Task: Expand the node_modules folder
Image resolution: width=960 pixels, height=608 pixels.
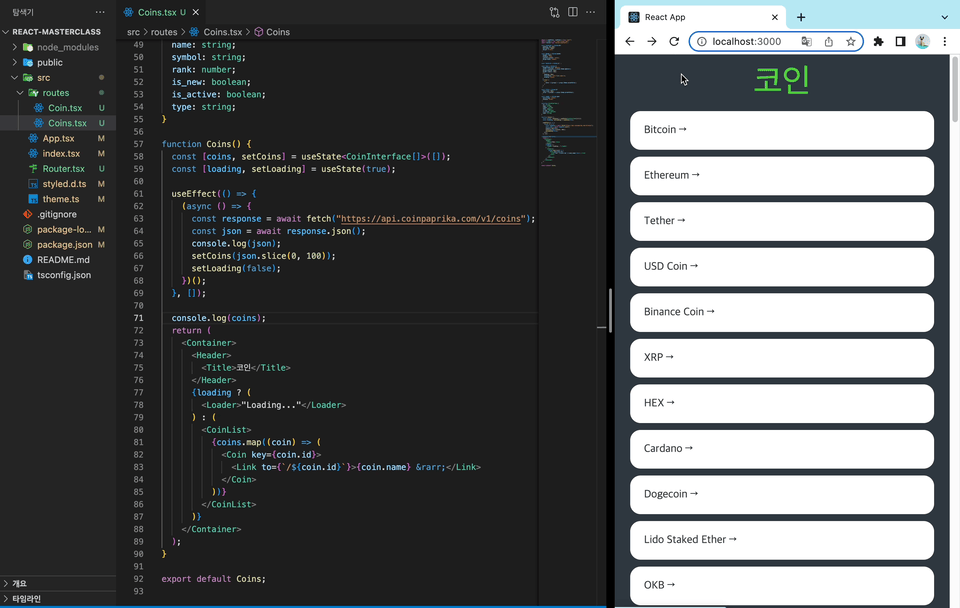Action: [x=58, y=47]
